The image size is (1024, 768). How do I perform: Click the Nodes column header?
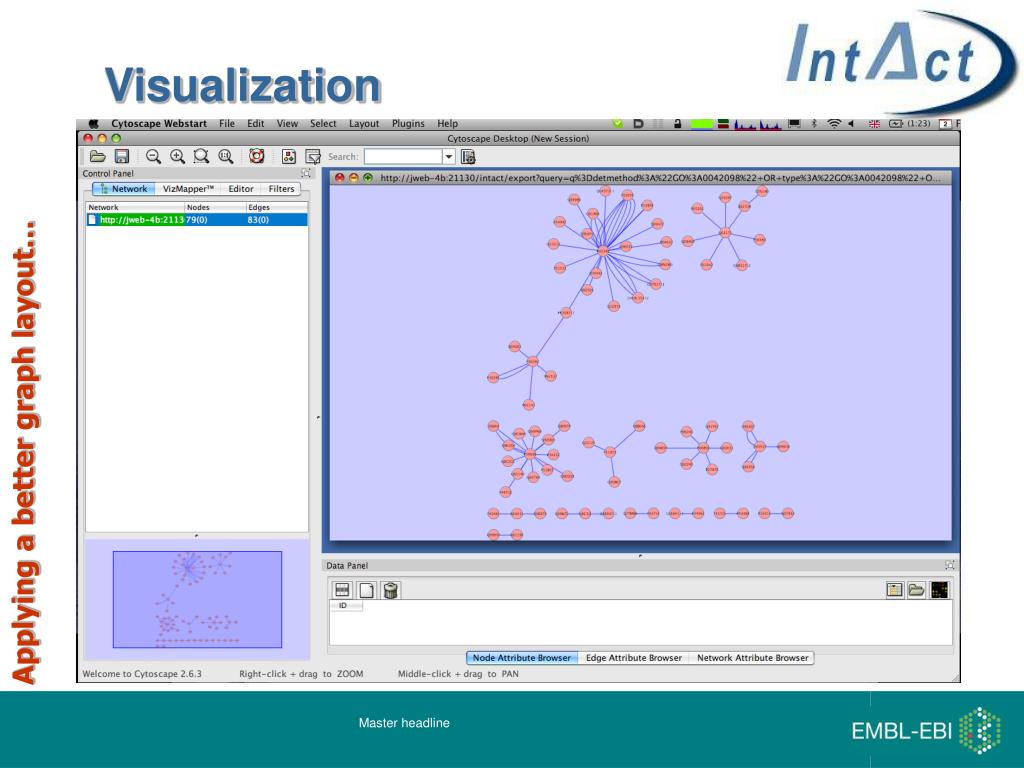pos(216,207)
